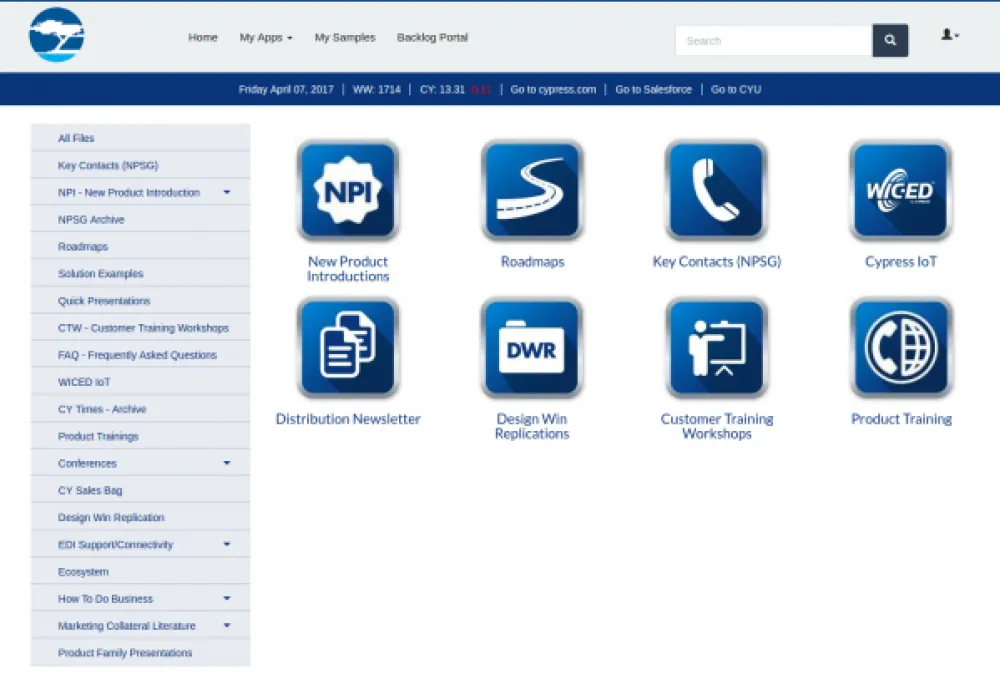Select Solution Examples in the sidebar
Image resolution: width=1000 pixels, height=685 pixels.
pyautogui.click(x=140, y=274)
